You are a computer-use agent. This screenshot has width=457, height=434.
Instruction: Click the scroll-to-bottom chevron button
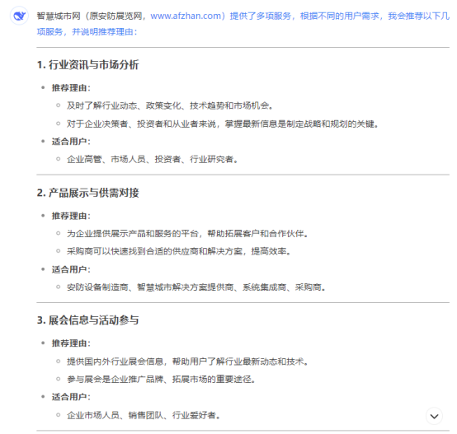[x=434, y=416]
